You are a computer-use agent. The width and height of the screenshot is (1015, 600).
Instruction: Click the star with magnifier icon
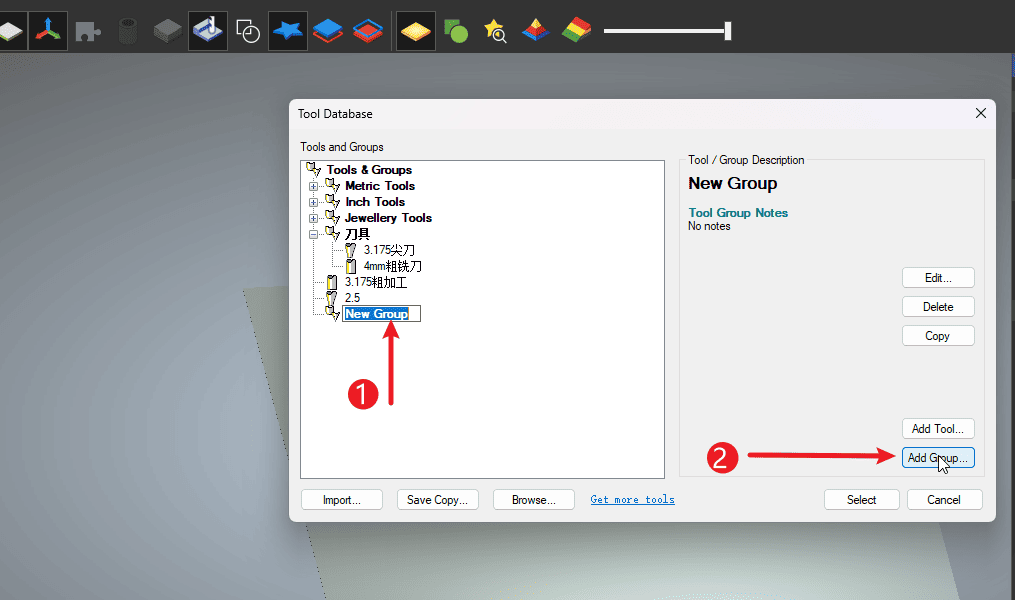pos(495,31)
